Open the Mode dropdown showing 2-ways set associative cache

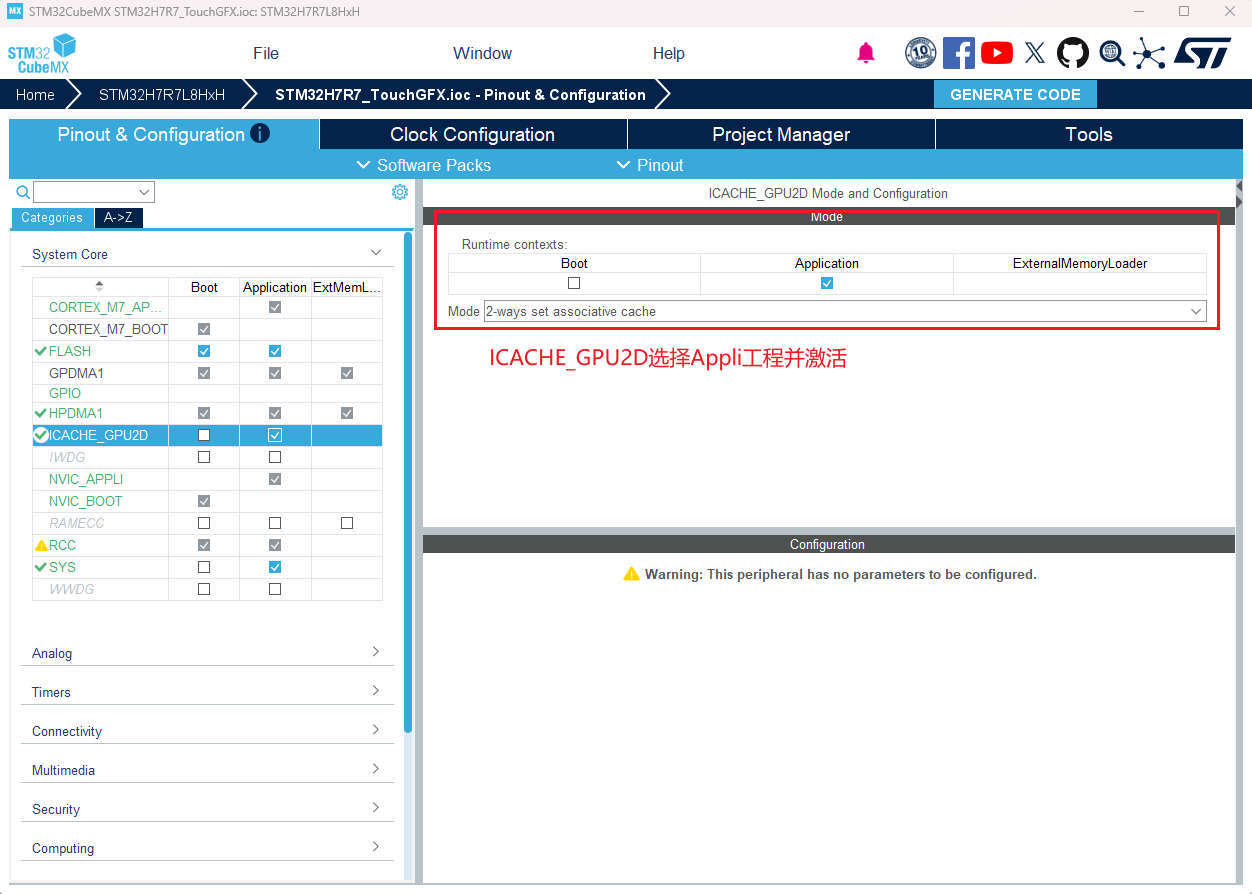(x=845, y=311)
